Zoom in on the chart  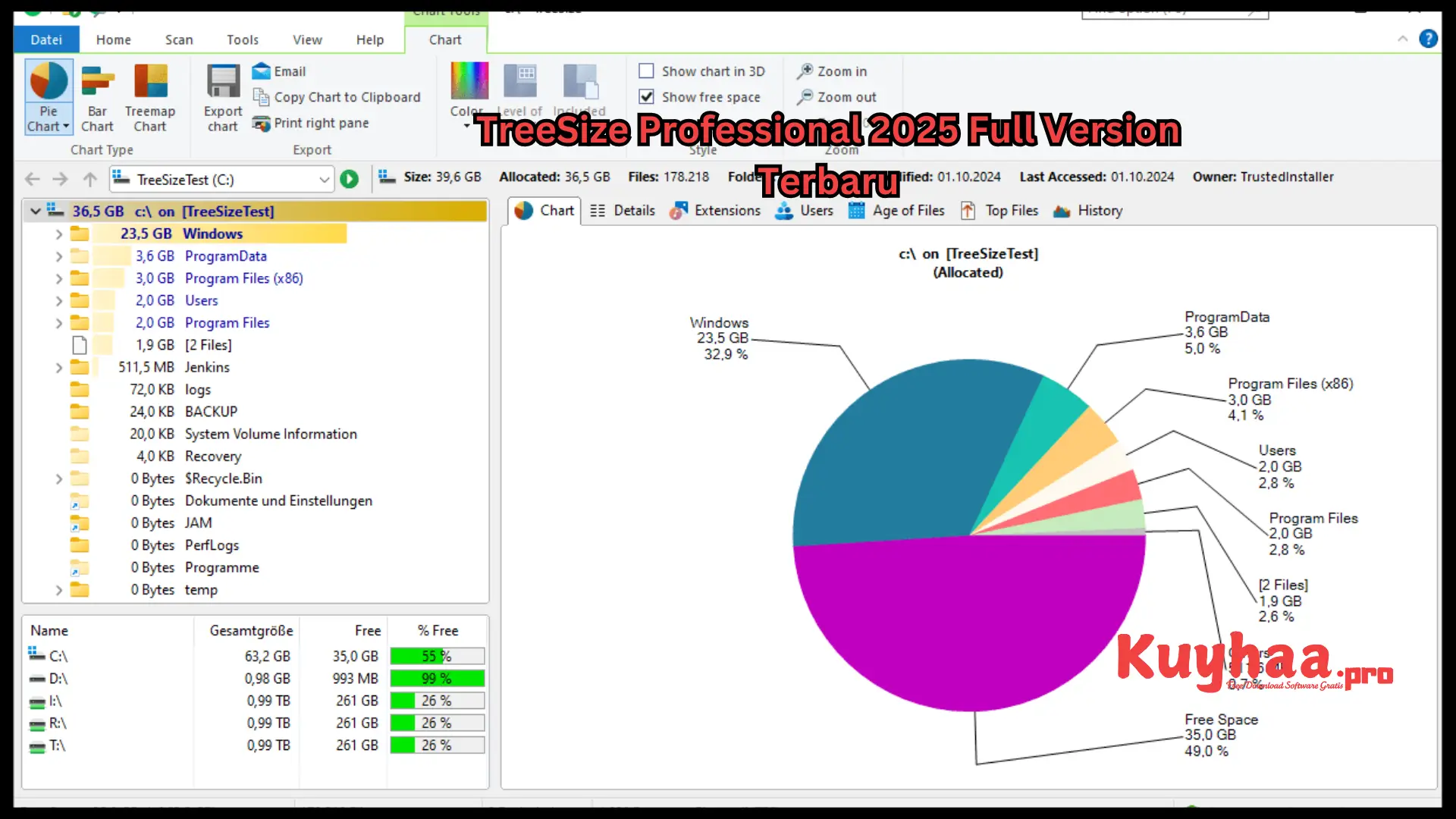(x=832, y=71)
